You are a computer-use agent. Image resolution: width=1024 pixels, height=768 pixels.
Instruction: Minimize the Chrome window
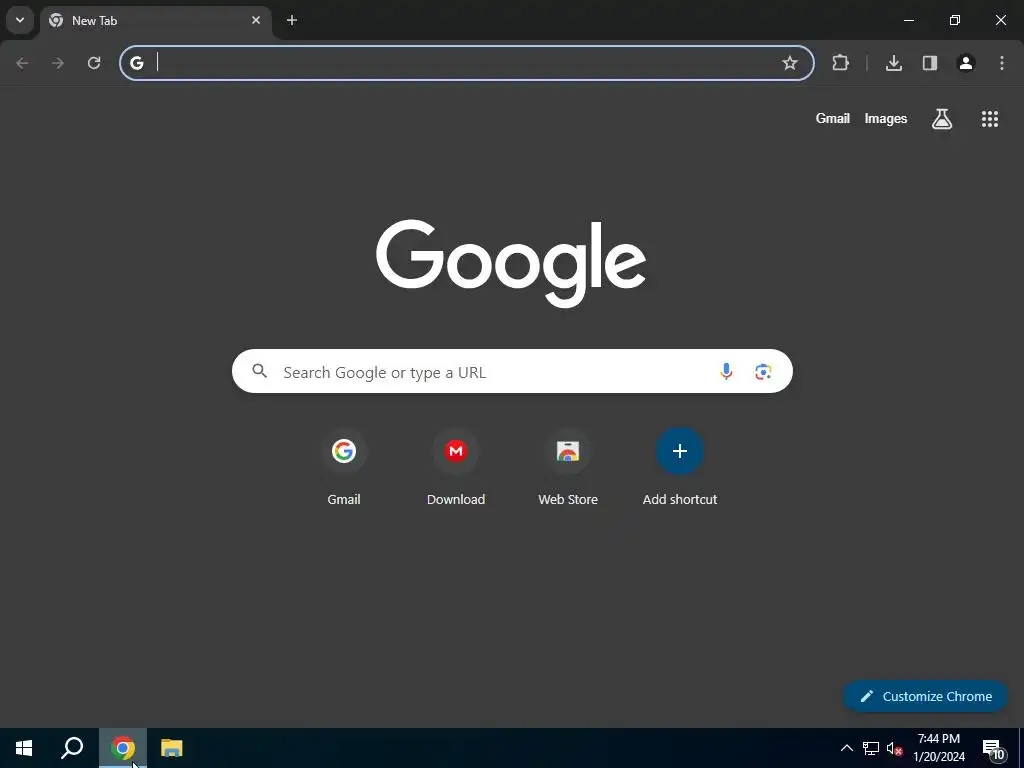tap(908, 20)
